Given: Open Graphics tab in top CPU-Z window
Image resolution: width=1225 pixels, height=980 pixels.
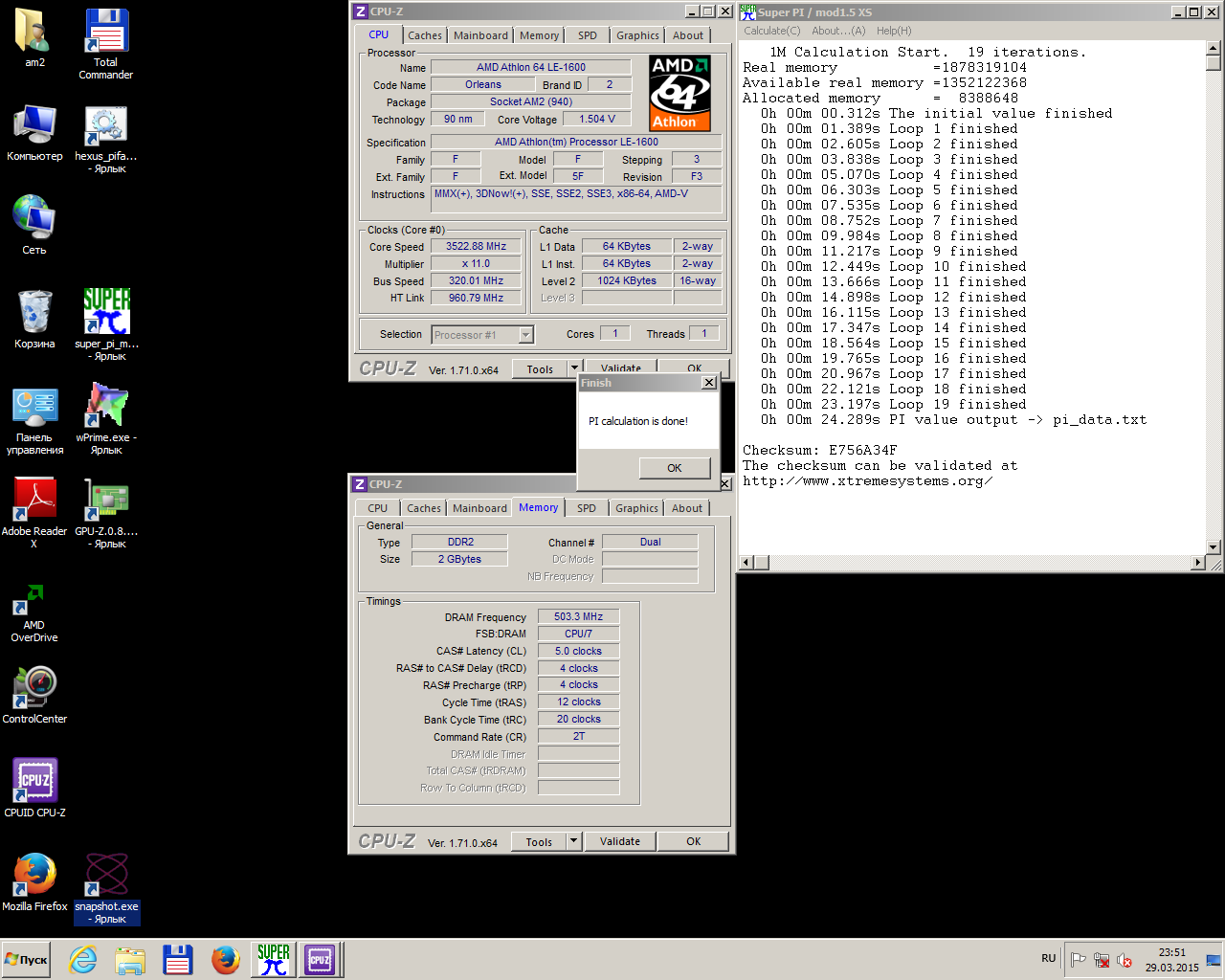Looking at the screenshot, I should [x=637, y=35].
